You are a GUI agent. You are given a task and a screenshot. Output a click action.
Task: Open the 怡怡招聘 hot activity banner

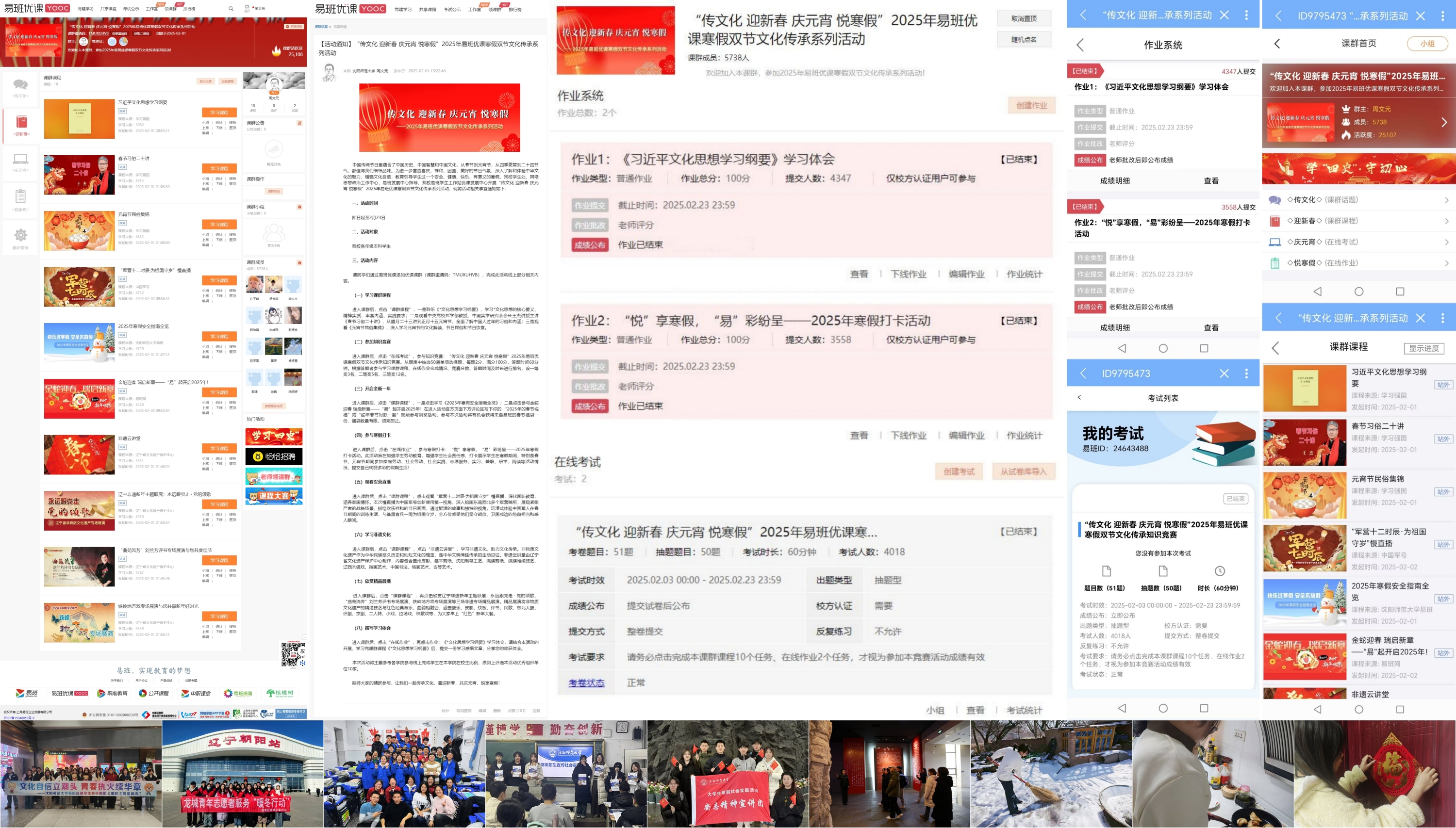click(x=274, y=456)
